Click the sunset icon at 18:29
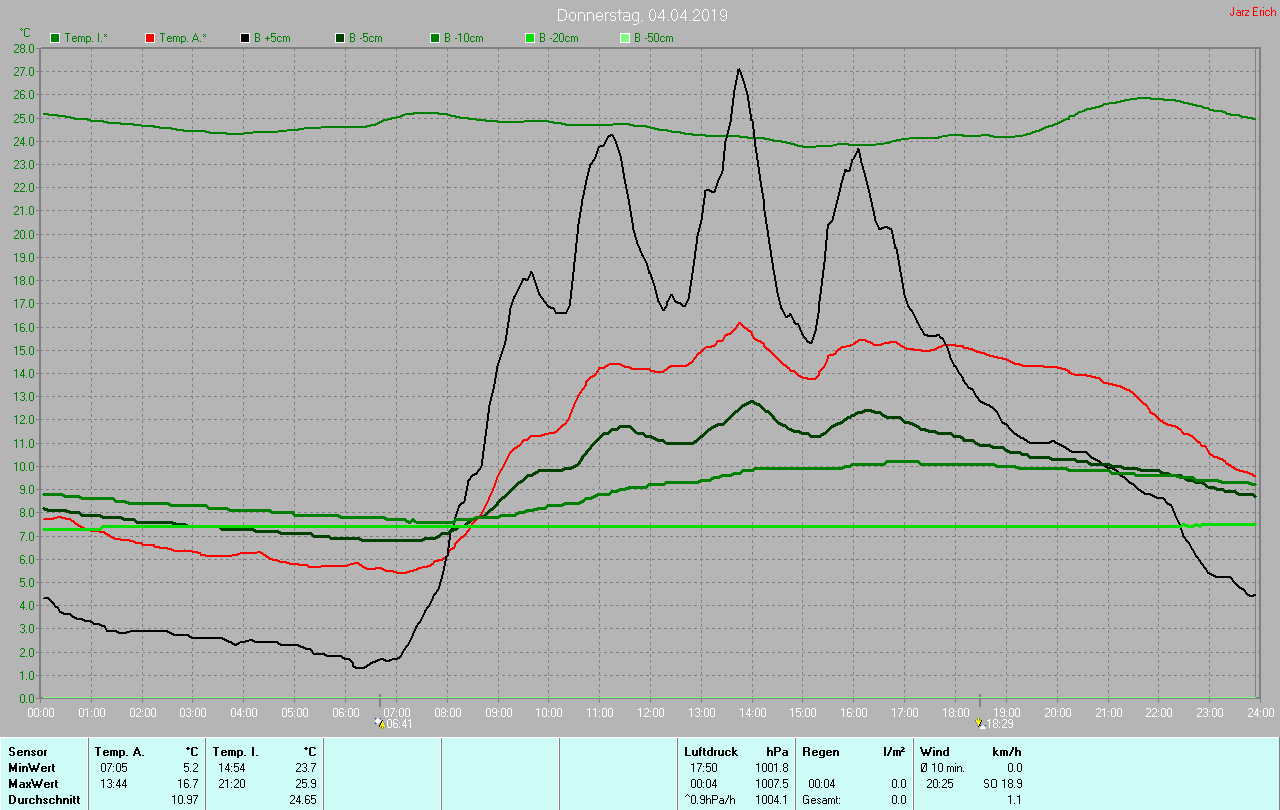 pos(979,724)
